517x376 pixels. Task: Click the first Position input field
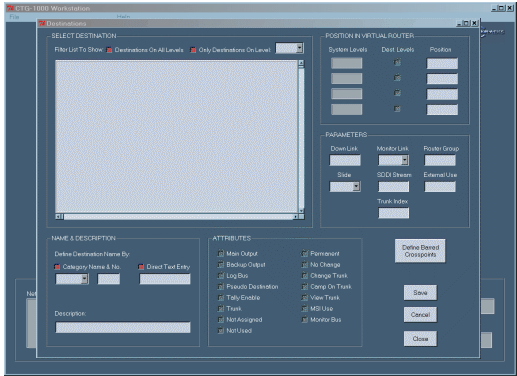click(x=442, y=63)
